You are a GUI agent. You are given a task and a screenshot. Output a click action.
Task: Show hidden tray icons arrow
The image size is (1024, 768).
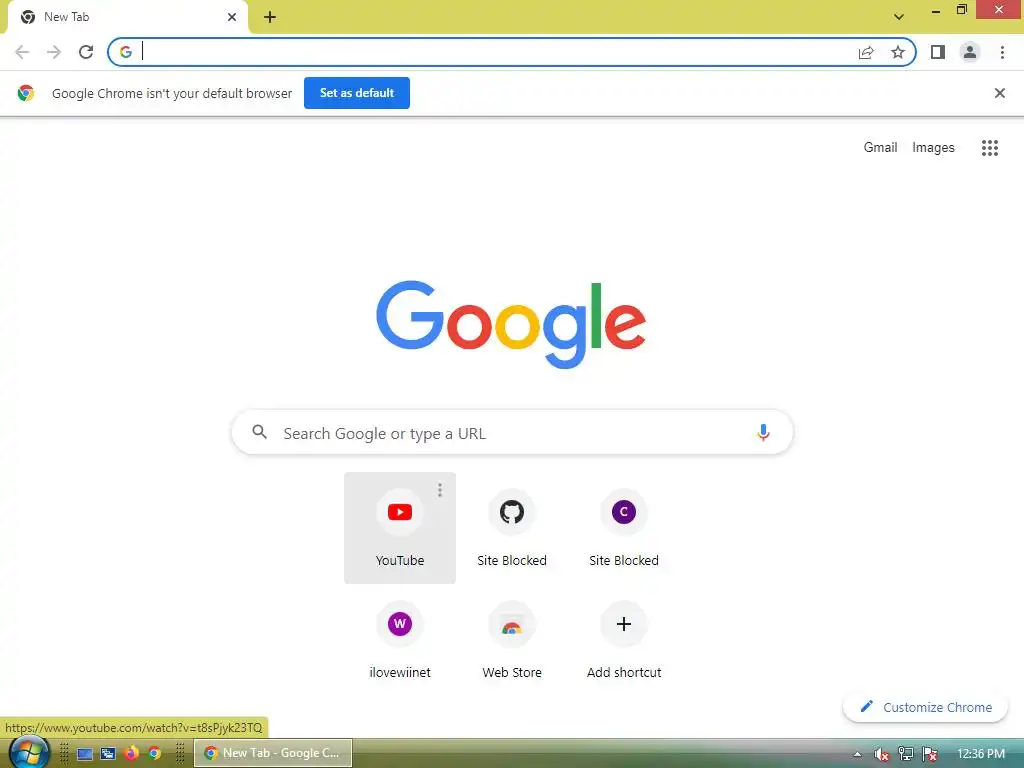(857, 754)
